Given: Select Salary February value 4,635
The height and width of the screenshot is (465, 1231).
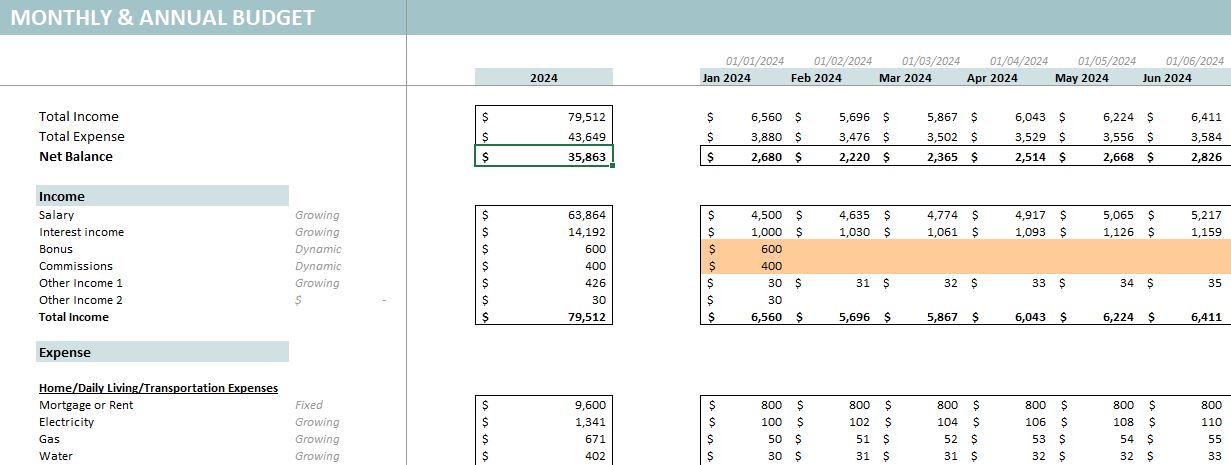Looking at the screenshot, I should point(834,215).
